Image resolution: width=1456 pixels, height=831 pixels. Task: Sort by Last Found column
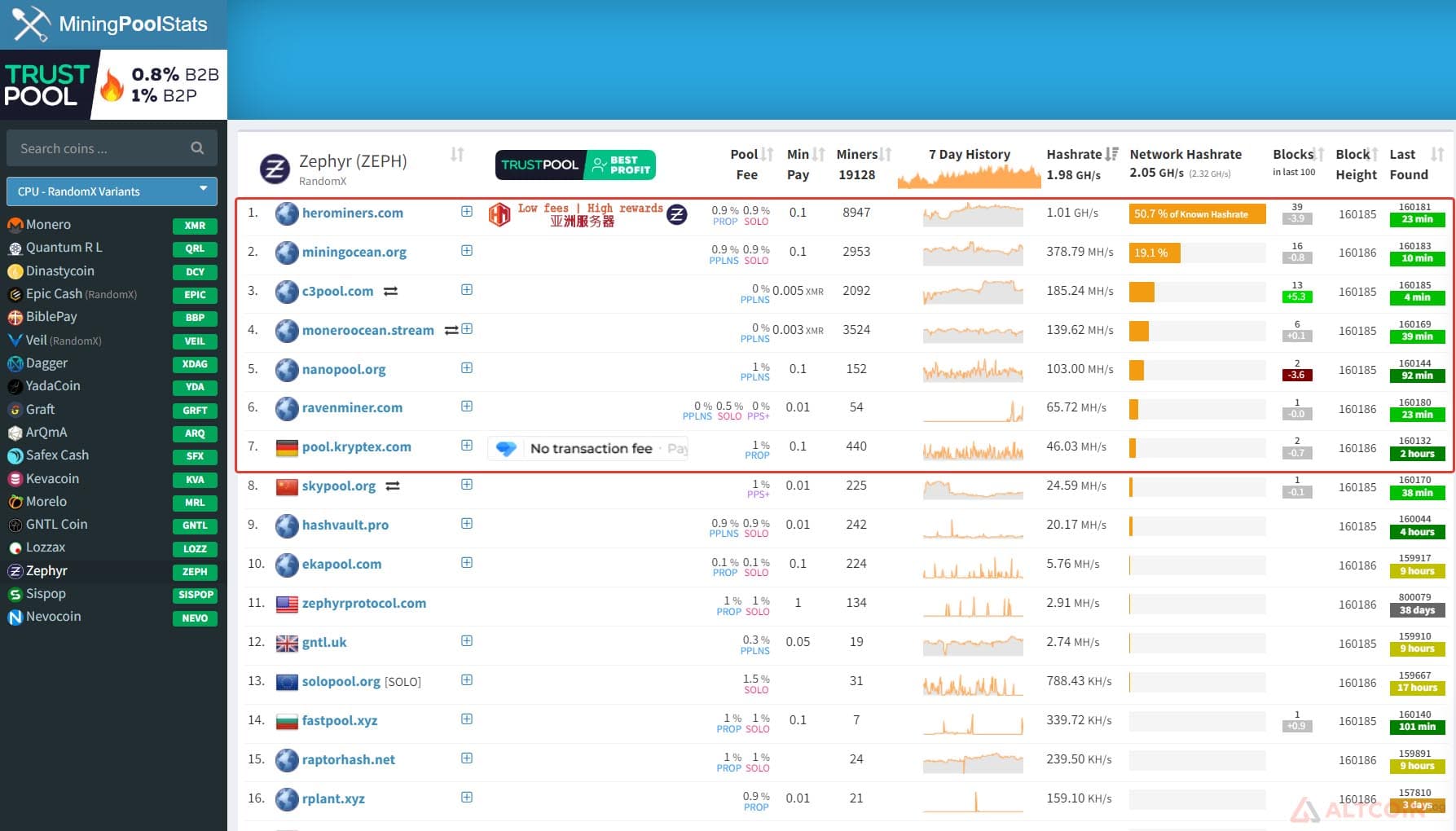(1437, 154)
